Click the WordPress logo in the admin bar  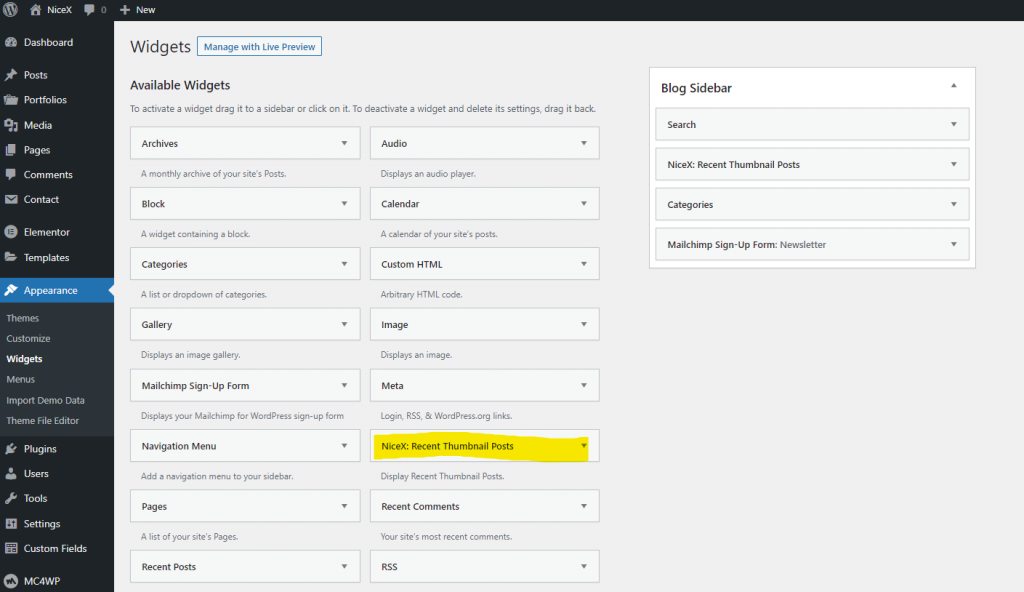point(10,9)
